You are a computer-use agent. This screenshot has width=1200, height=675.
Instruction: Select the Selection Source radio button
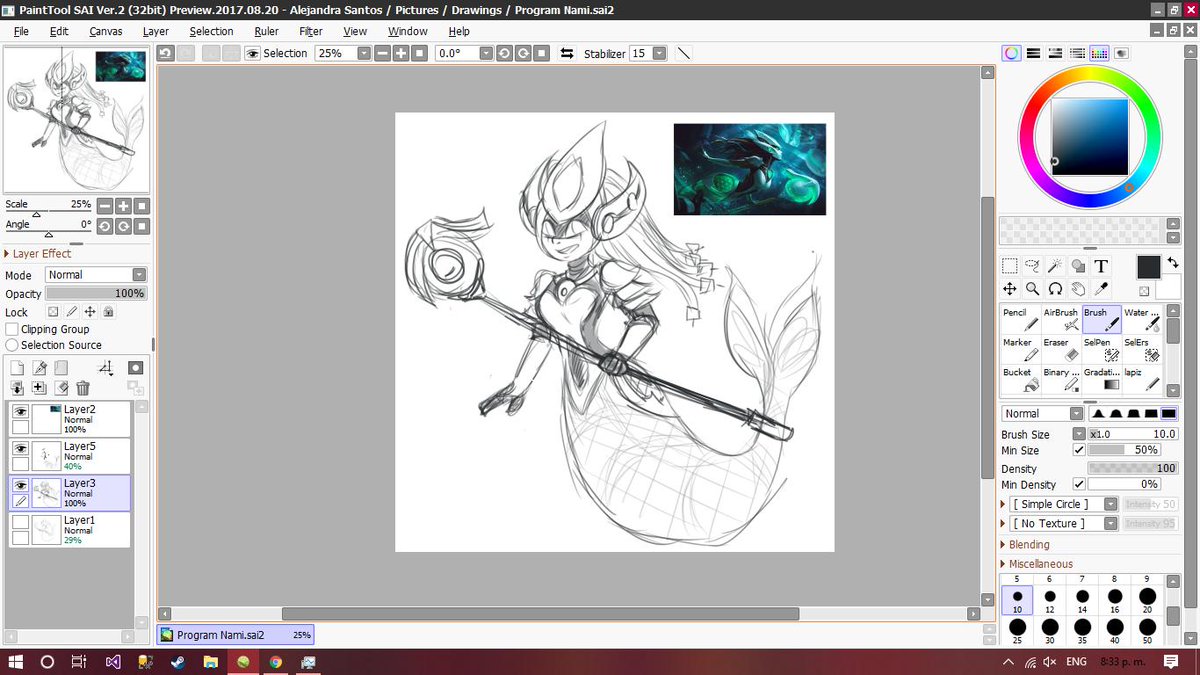[12, 345]
